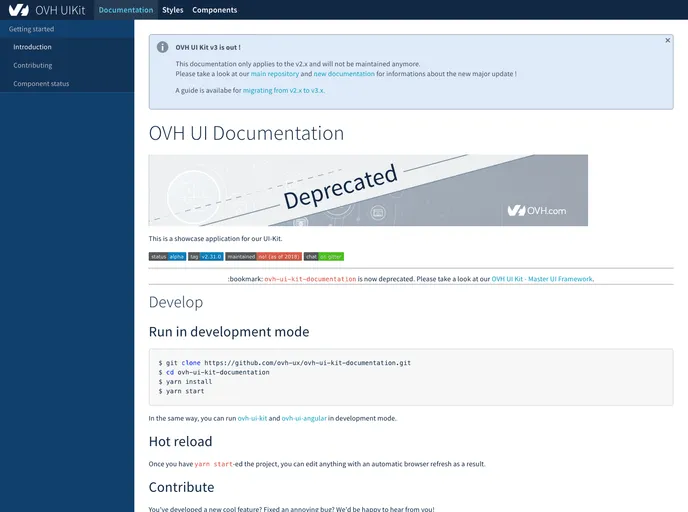Open the Introduction sidebar item
688x512 pixels.
(67, 47)
